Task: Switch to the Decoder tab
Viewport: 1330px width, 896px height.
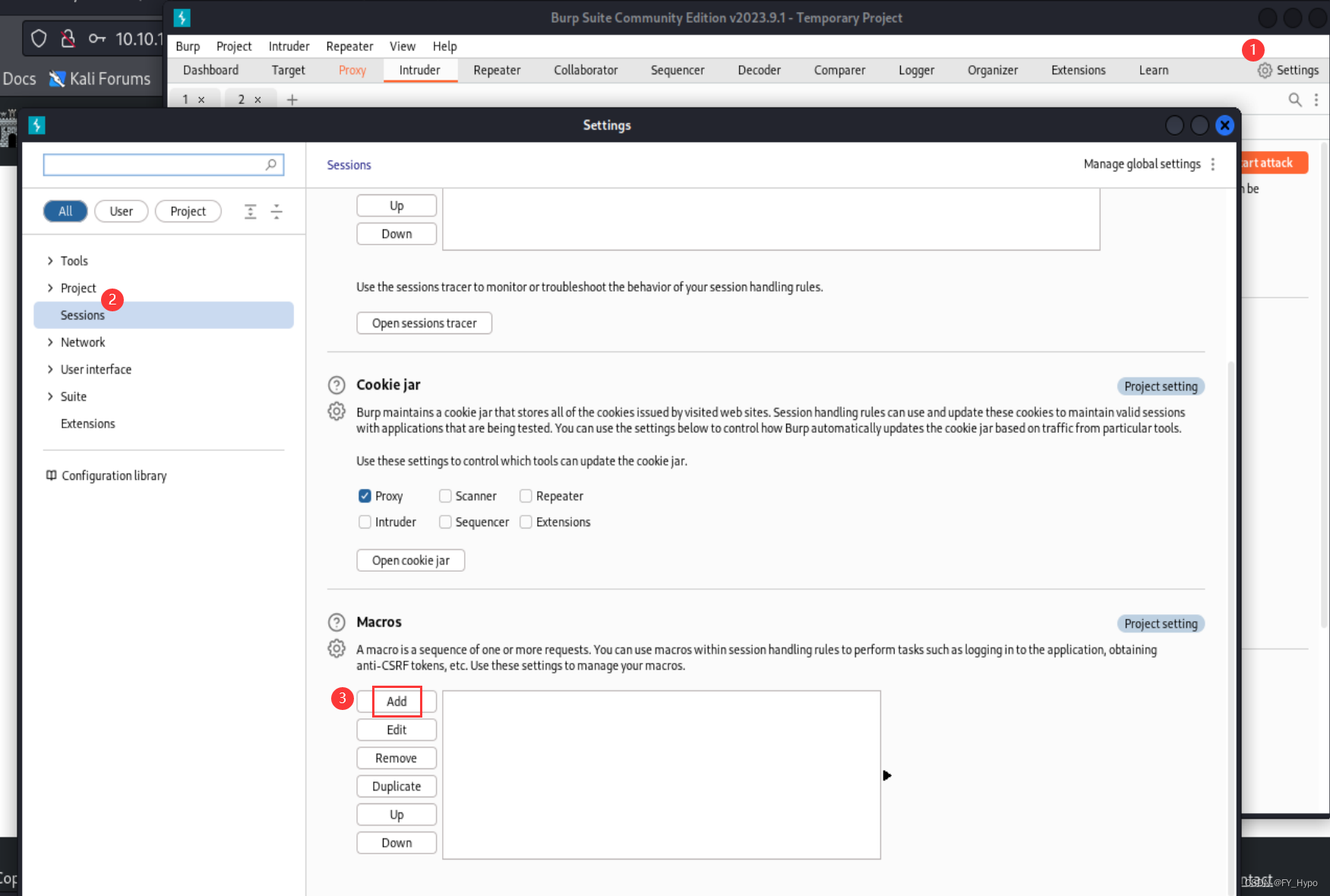Action: 759,70
